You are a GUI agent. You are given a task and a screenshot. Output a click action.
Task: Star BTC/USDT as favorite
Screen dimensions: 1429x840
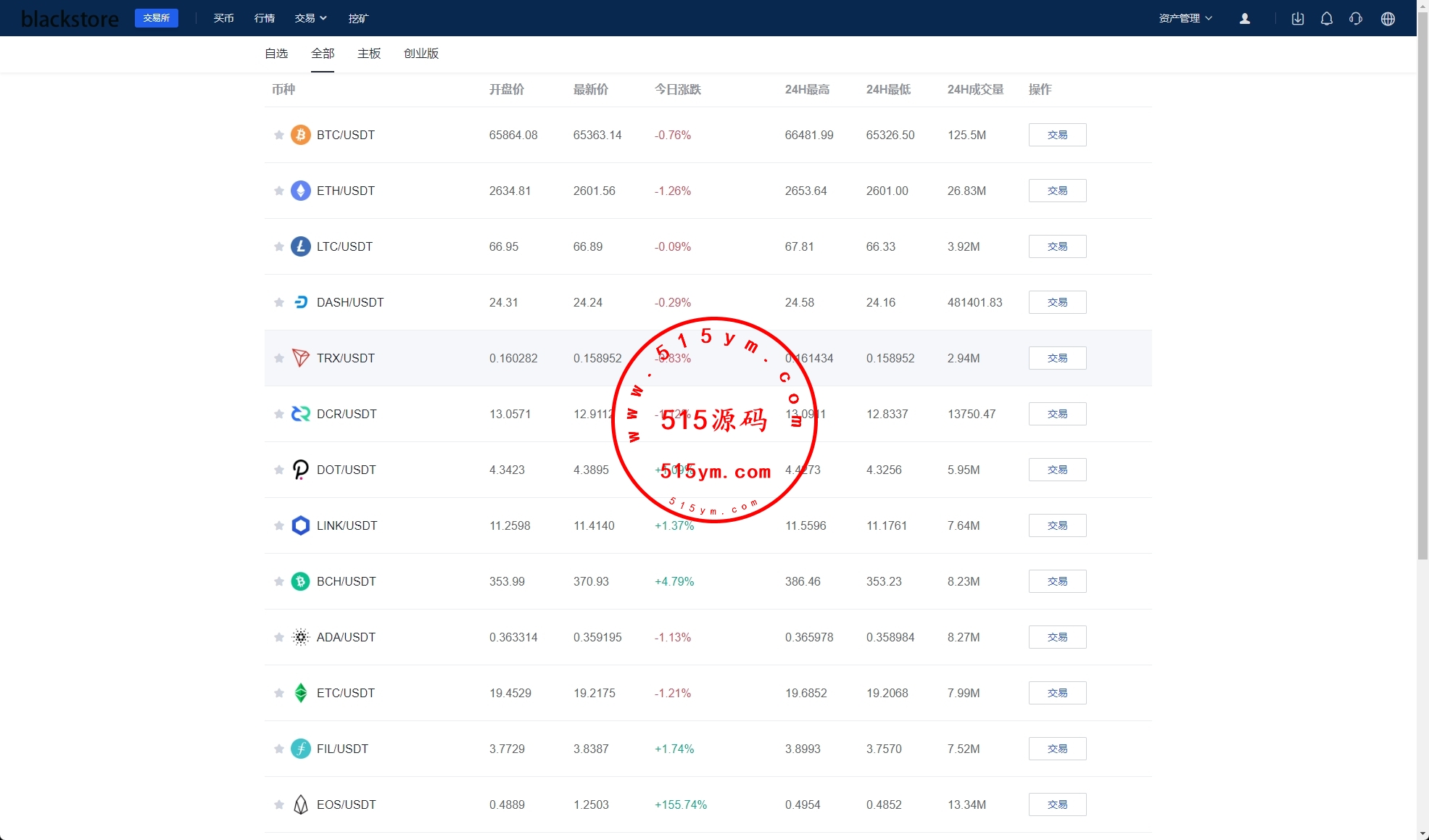tap(278, 135)
